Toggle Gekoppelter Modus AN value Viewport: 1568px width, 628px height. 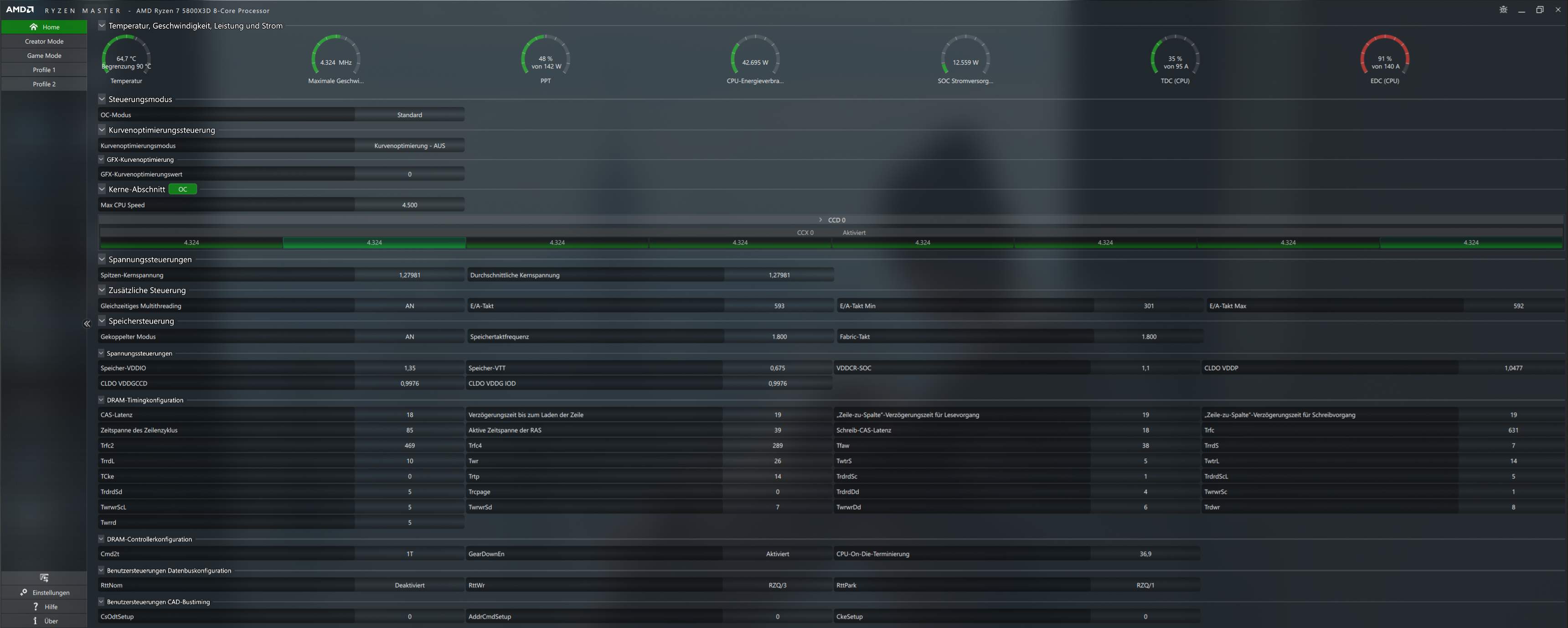point(409,337)
